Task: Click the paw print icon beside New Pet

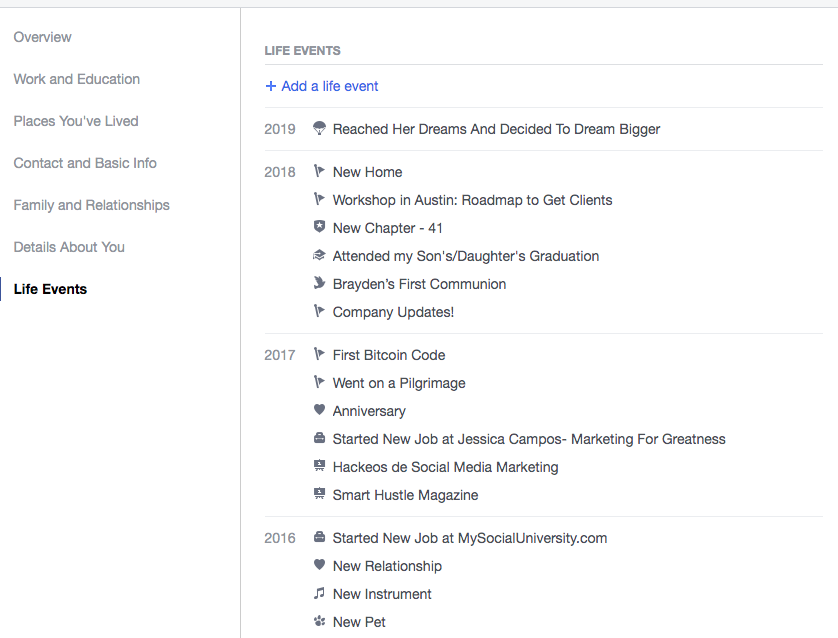Action: tap(320, 622)
